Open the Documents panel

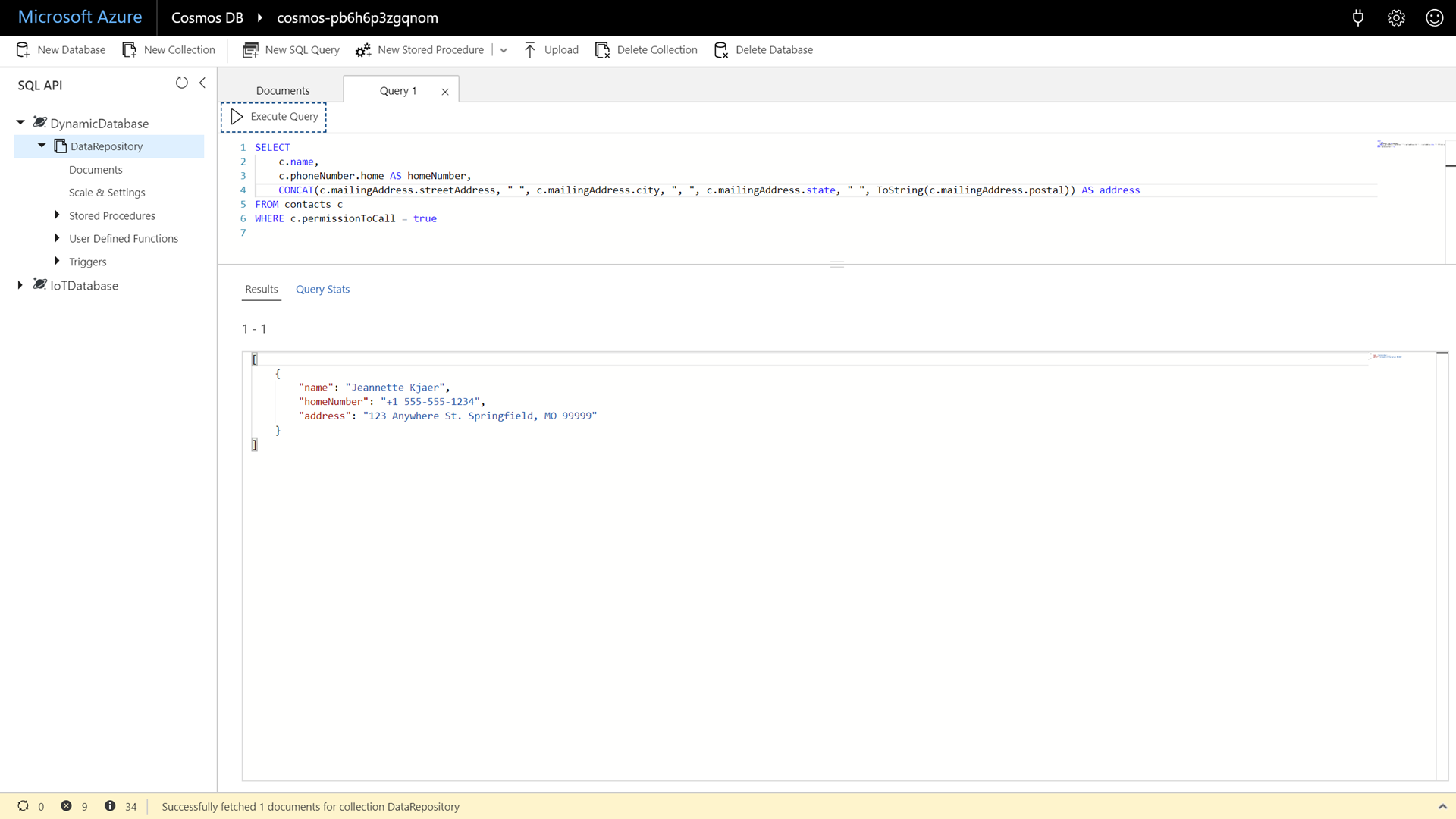click(x=282, y=90)
